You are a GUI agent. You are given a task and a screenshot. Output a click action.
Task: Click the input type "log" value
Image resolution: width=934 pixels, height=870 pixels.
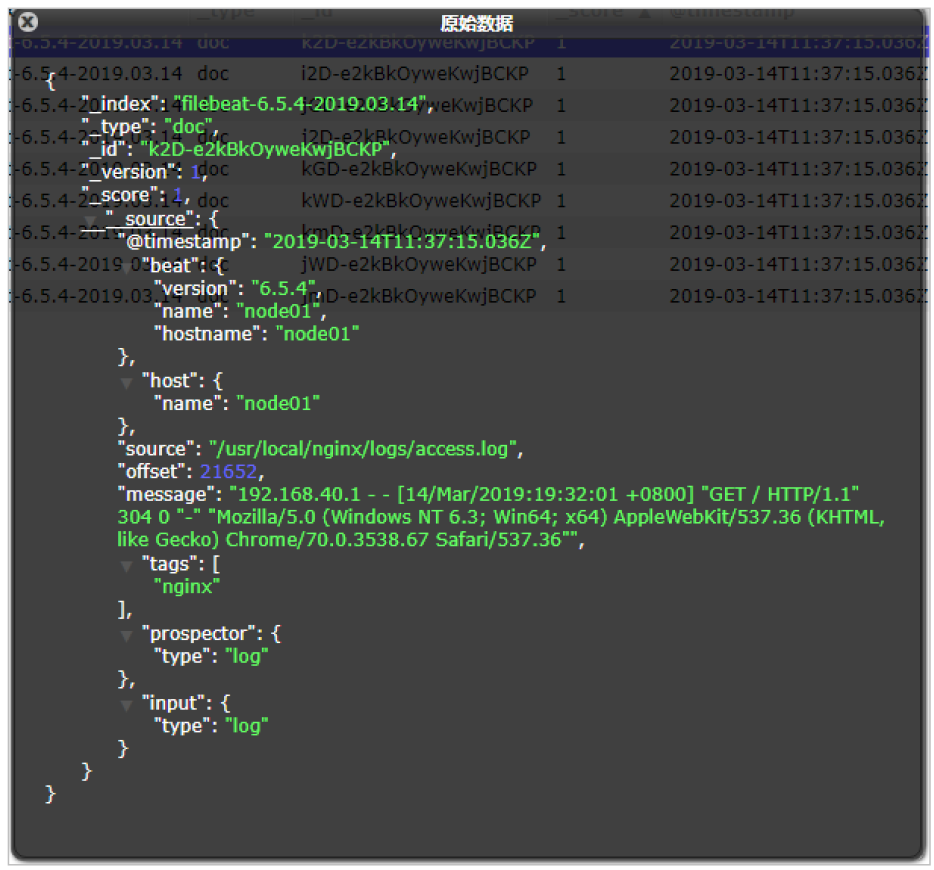tap(247, 726)
